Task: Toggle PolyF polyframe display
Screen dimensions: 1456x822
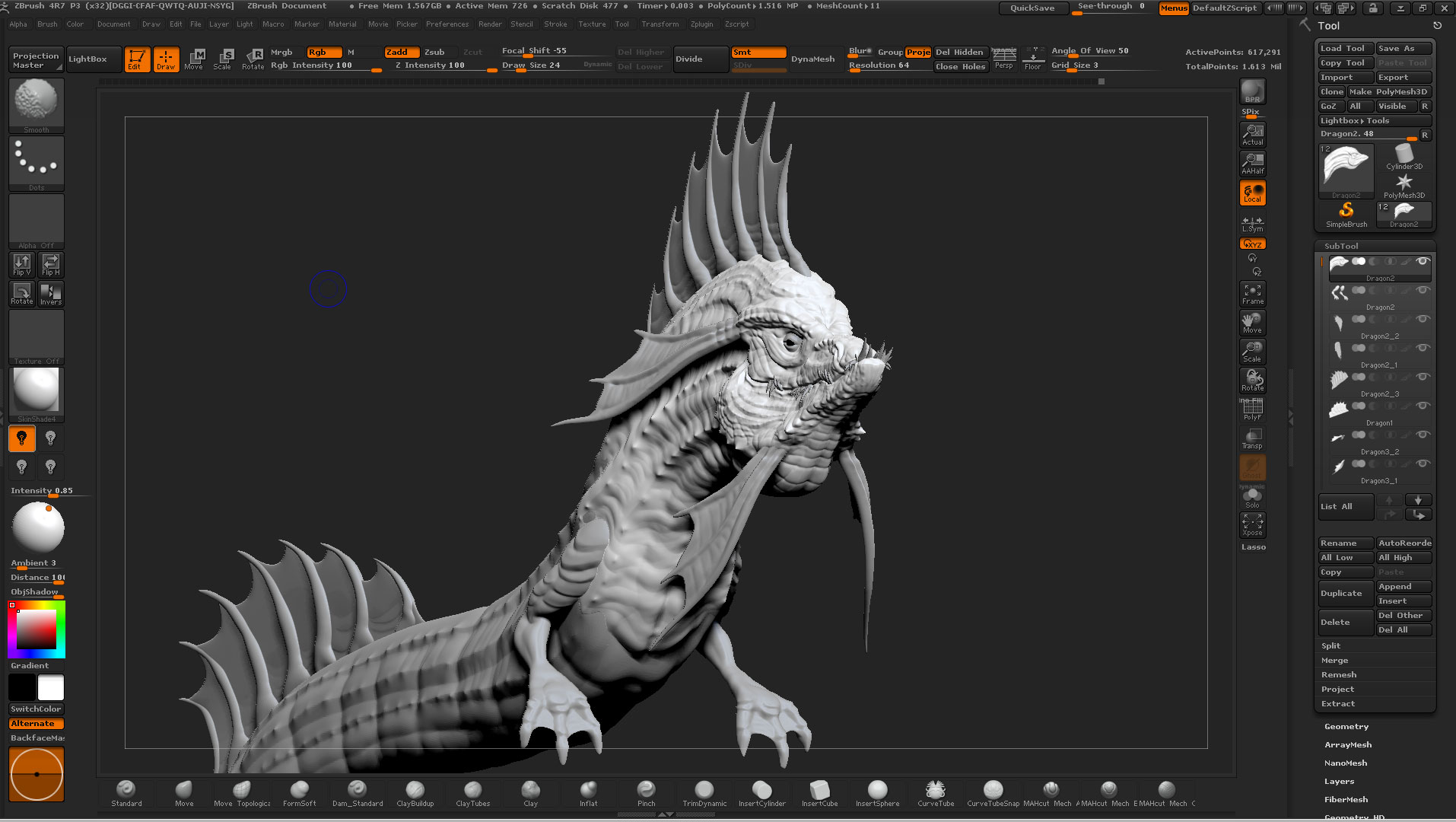Action: [x=1252, y=409]
